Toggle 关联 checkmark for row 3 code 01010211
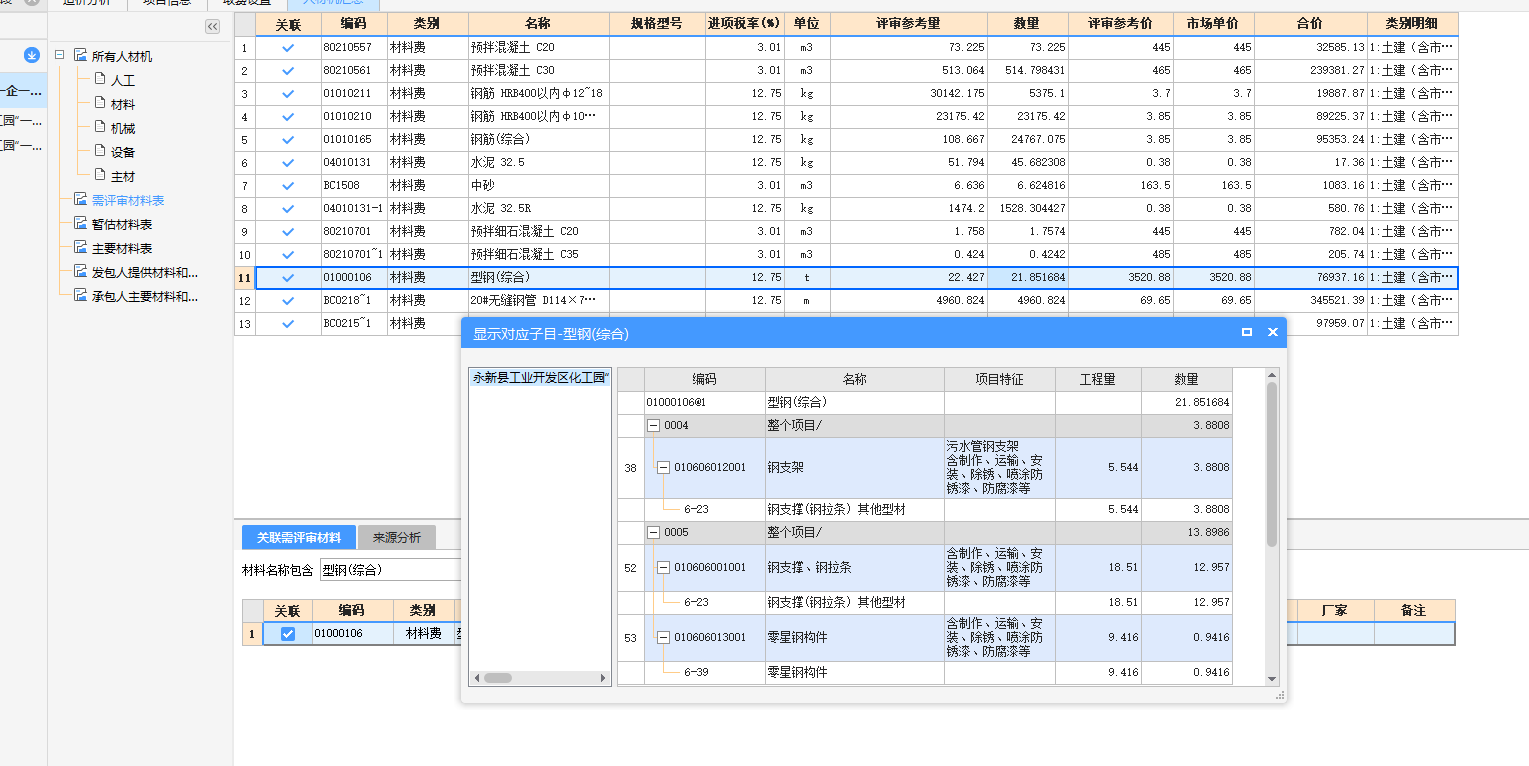The image size is (1529, 766). (288, 93)
